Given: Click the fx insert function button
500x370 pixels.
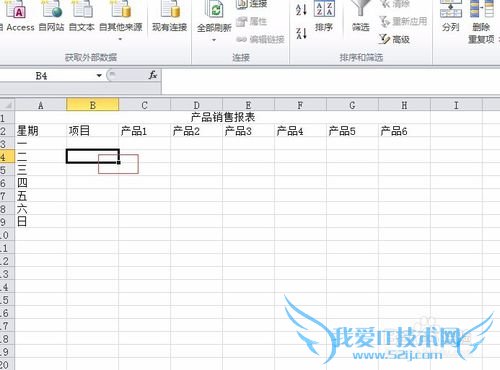Looking at the screenshot, I should click(153, 75).
